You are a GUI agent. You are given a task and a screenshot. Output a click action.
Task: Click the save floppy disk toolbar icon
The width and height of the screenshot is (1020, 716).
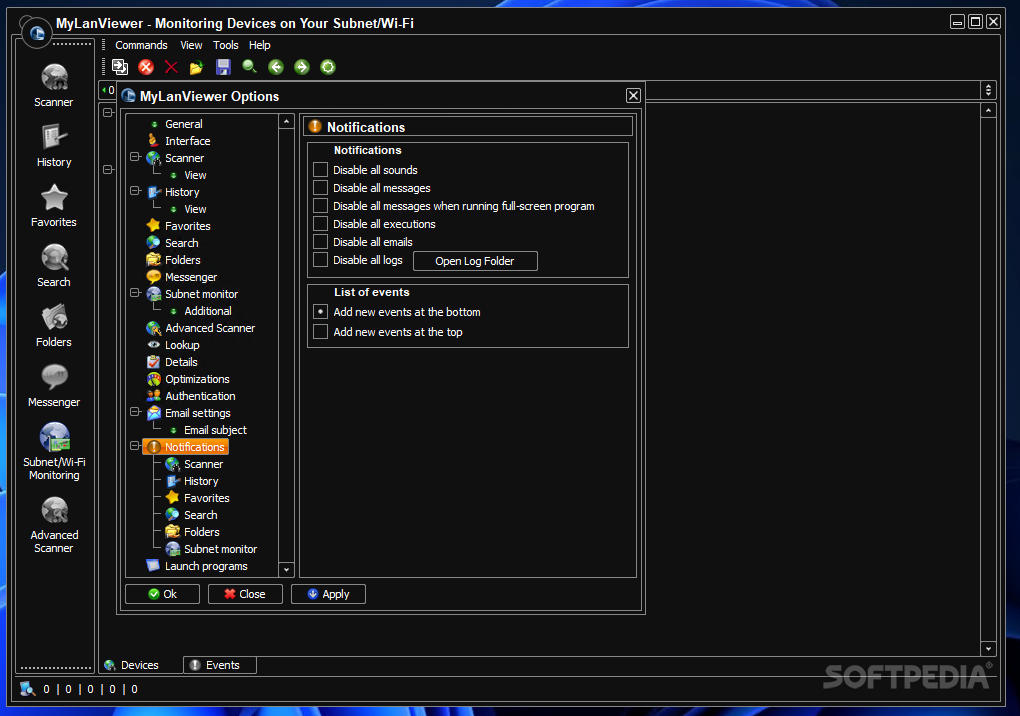[x=223, y=66]
